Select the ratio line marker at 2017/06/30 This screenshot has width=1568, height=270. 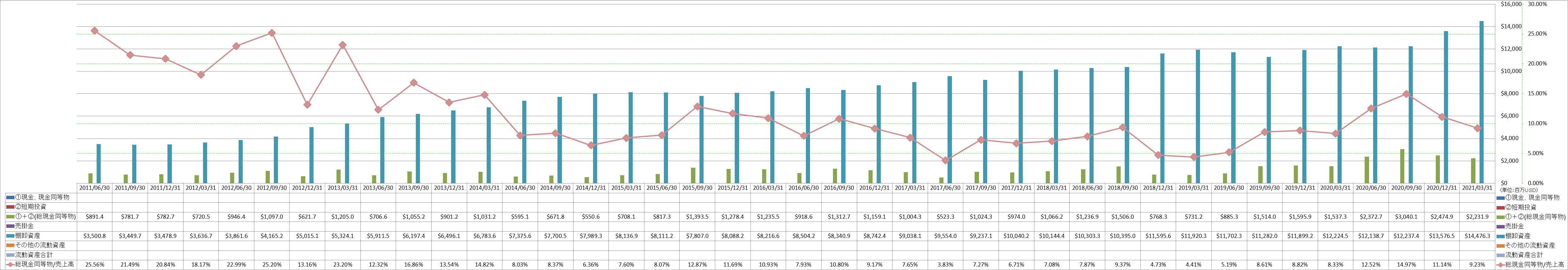pyautogui.click(x=945, y=160)
